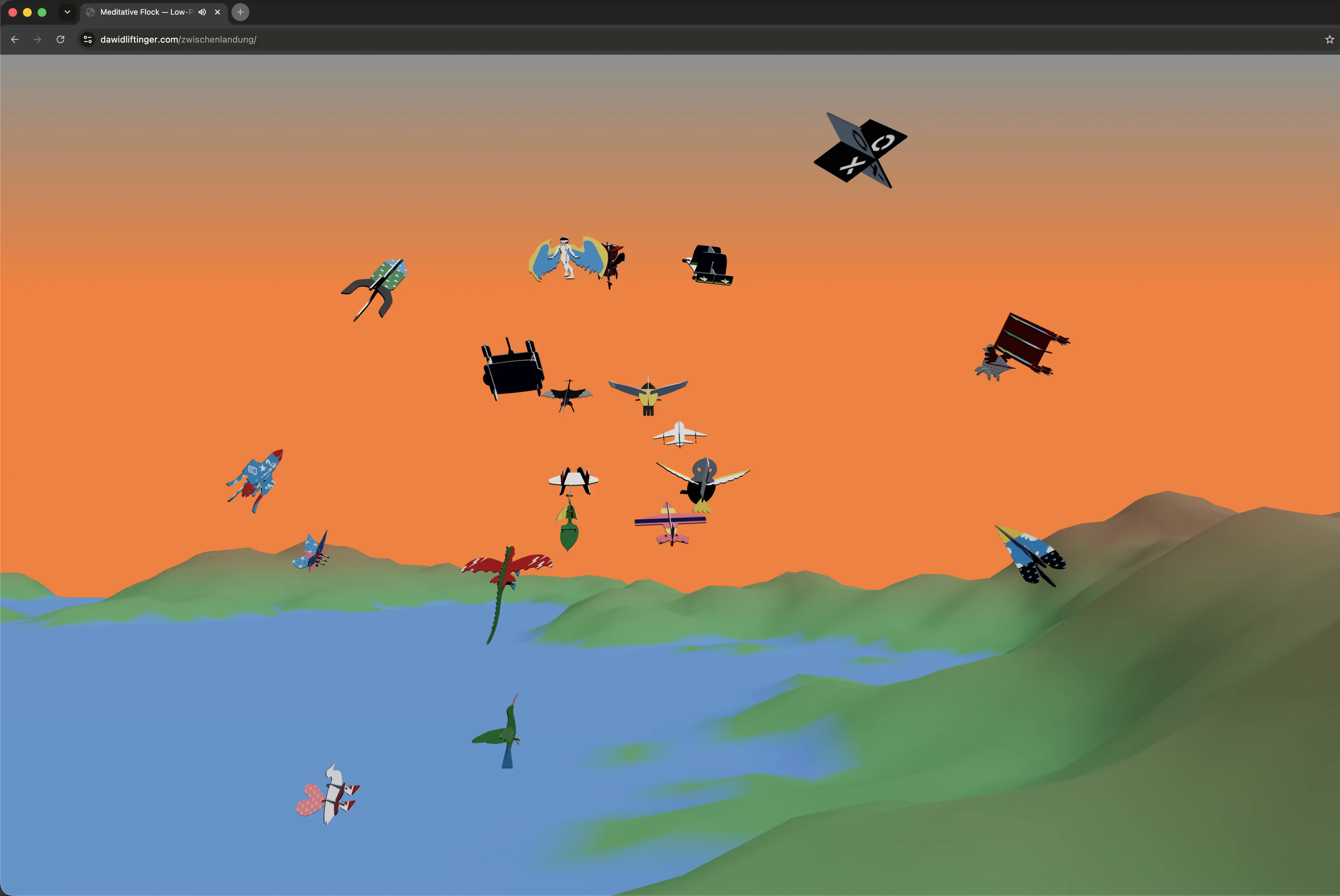Reload the Meditative Flock page
This screenshot has width=1340, height=896.
[x=60, y=39]
